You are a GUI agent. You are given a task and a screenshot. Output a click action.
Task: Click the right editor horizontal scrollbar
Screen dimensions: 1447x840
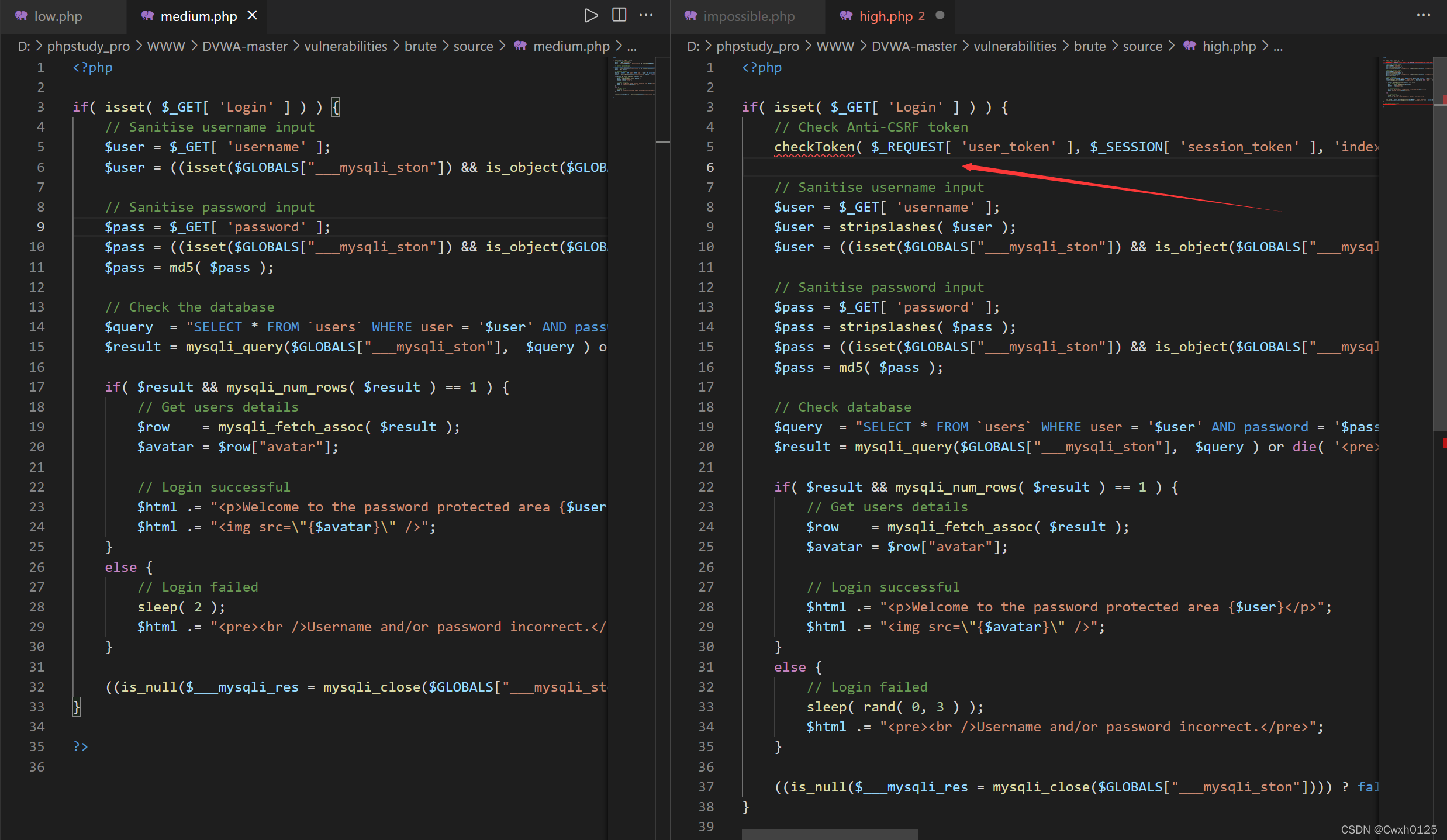[x=830, y=834]
